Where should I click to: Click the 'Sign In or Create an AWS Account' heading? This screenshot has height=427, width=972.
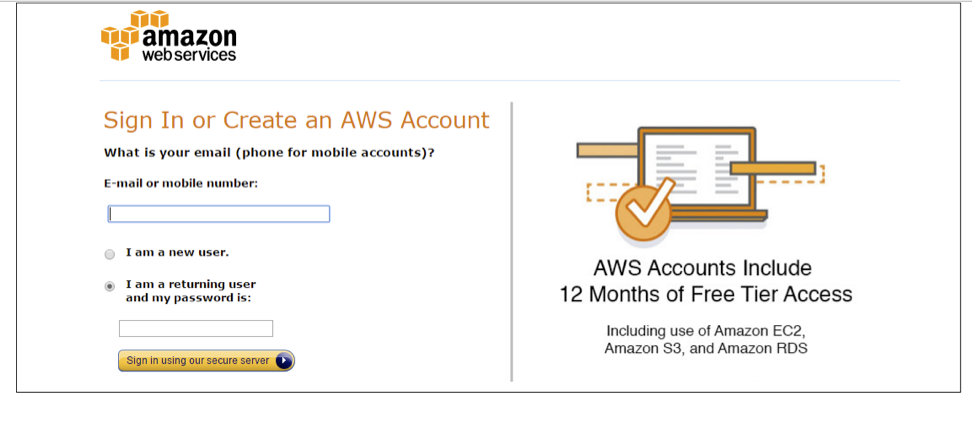(296, 120)
